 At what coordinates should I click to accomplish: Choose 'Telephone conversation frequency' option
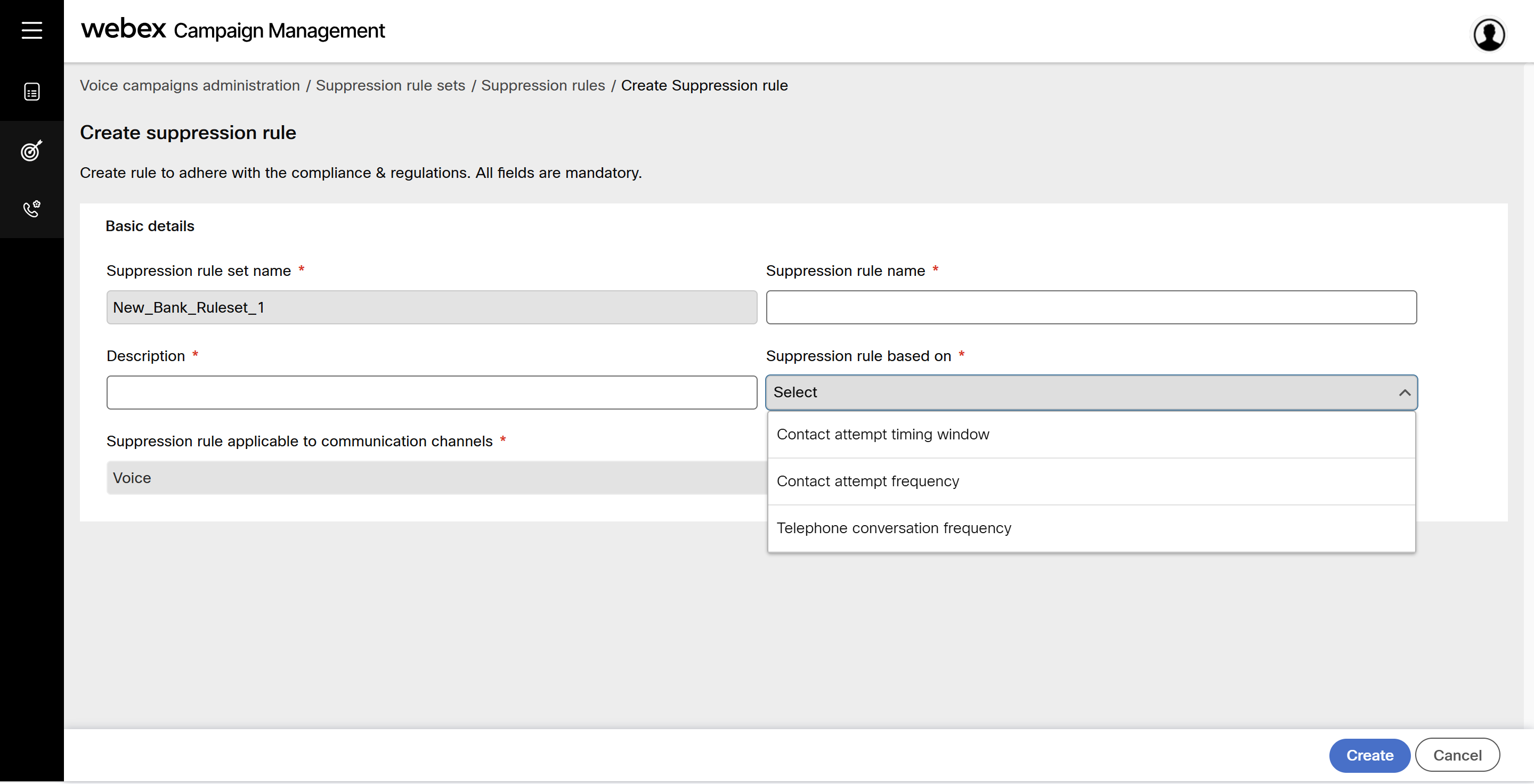coord(893,529)
